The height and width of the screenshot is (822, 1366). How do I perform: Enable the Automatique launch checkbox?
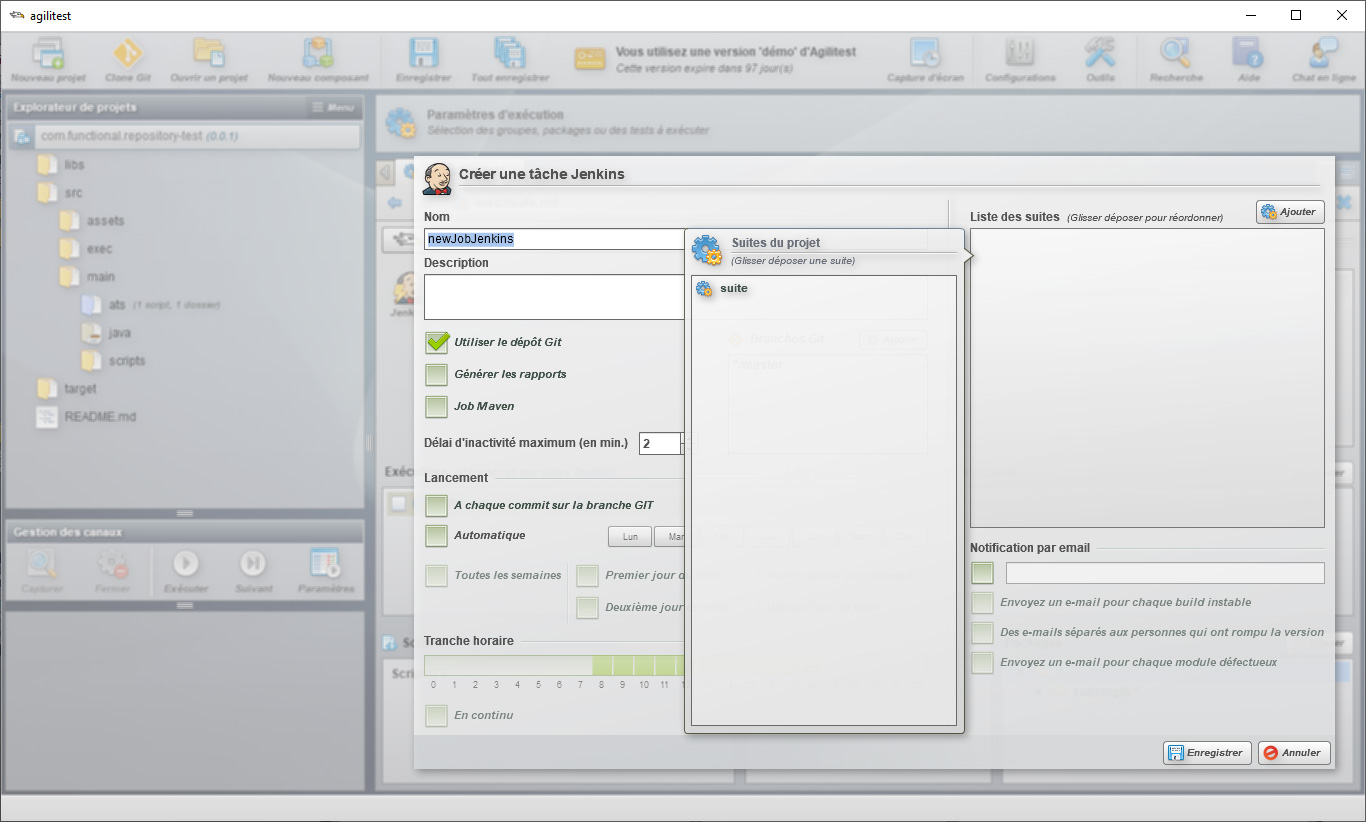[436, 536]
